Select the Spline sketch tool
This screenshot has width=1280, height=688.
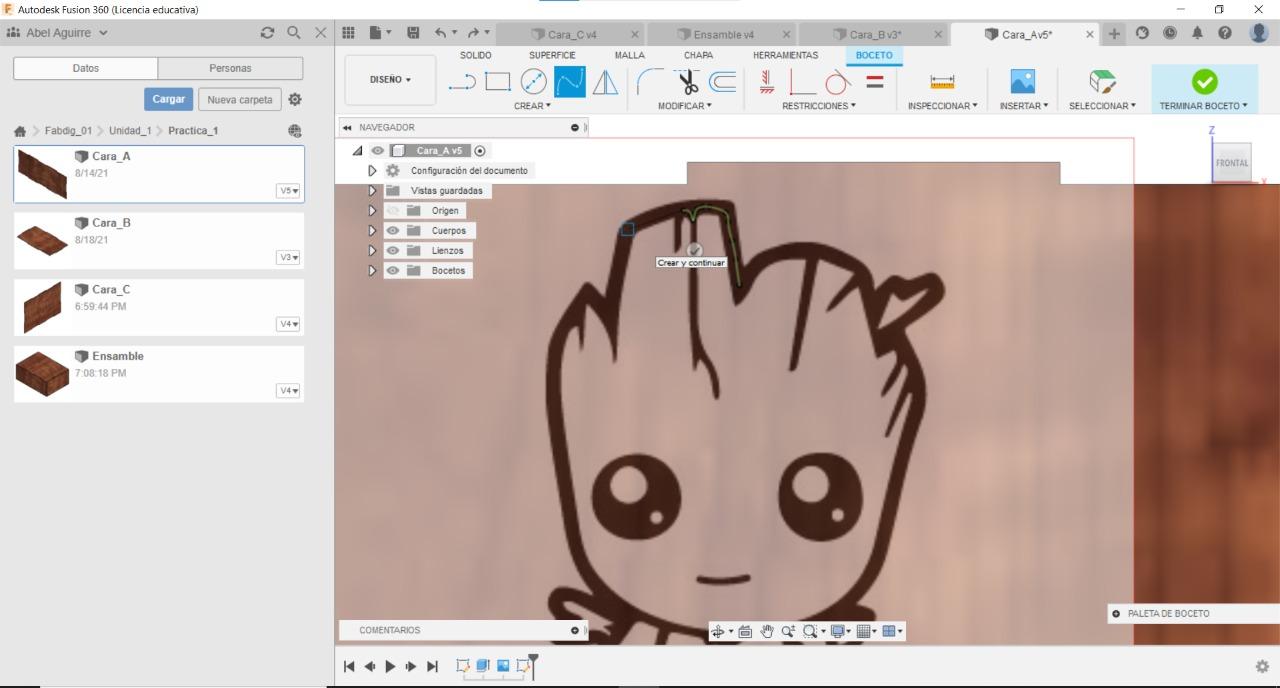(x=570, y=82)
